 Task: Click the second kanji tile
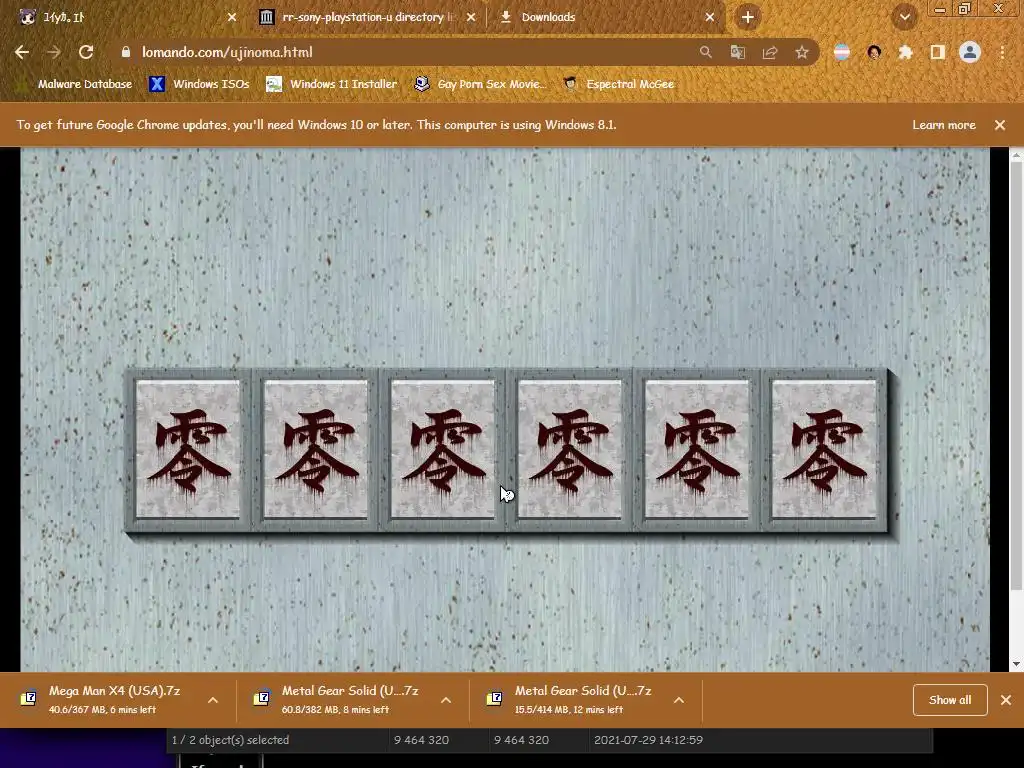[x=315, y=450]
